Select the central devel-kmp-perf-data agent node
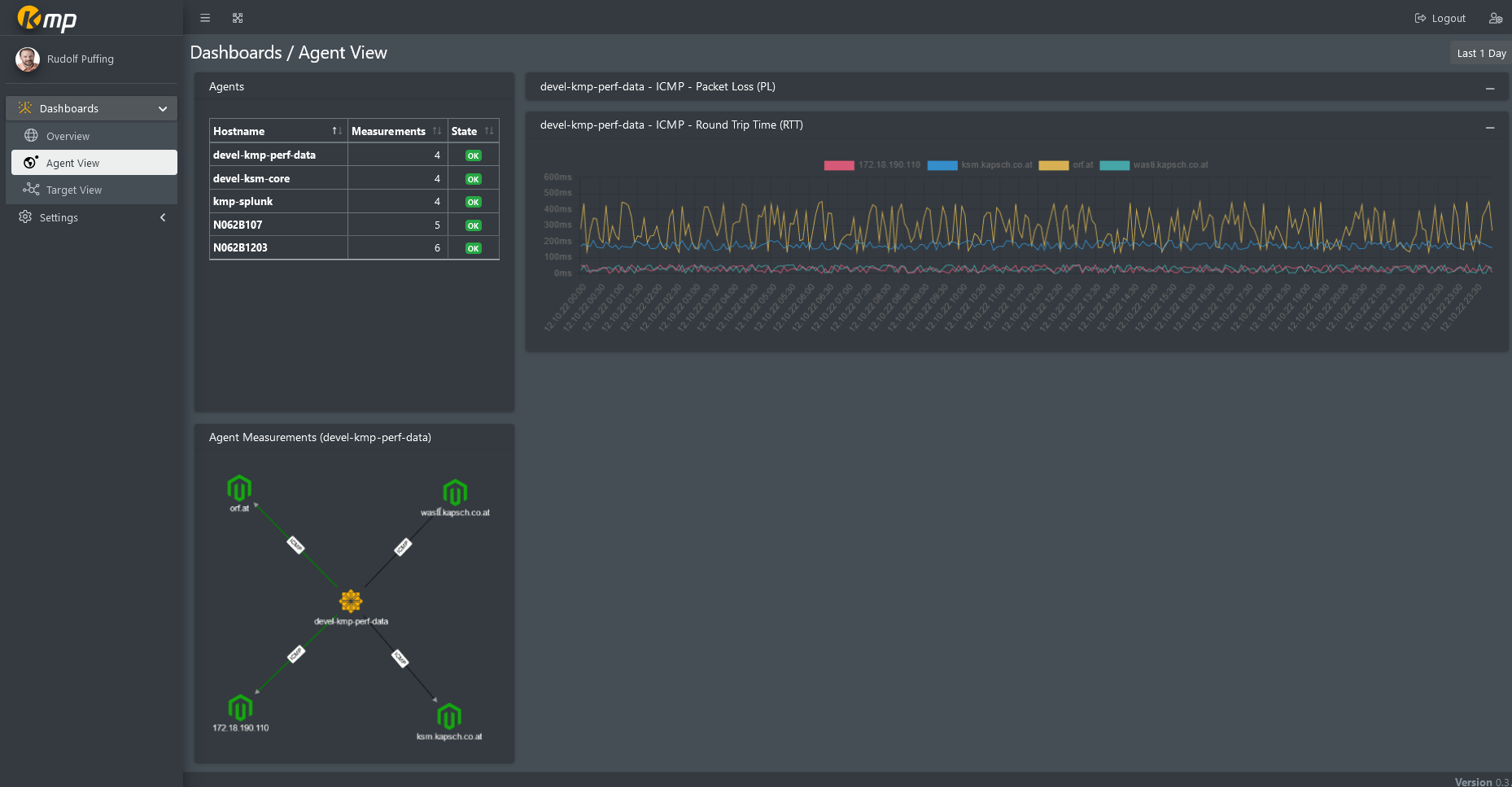 pyautogui.click(x=351, y=601)
